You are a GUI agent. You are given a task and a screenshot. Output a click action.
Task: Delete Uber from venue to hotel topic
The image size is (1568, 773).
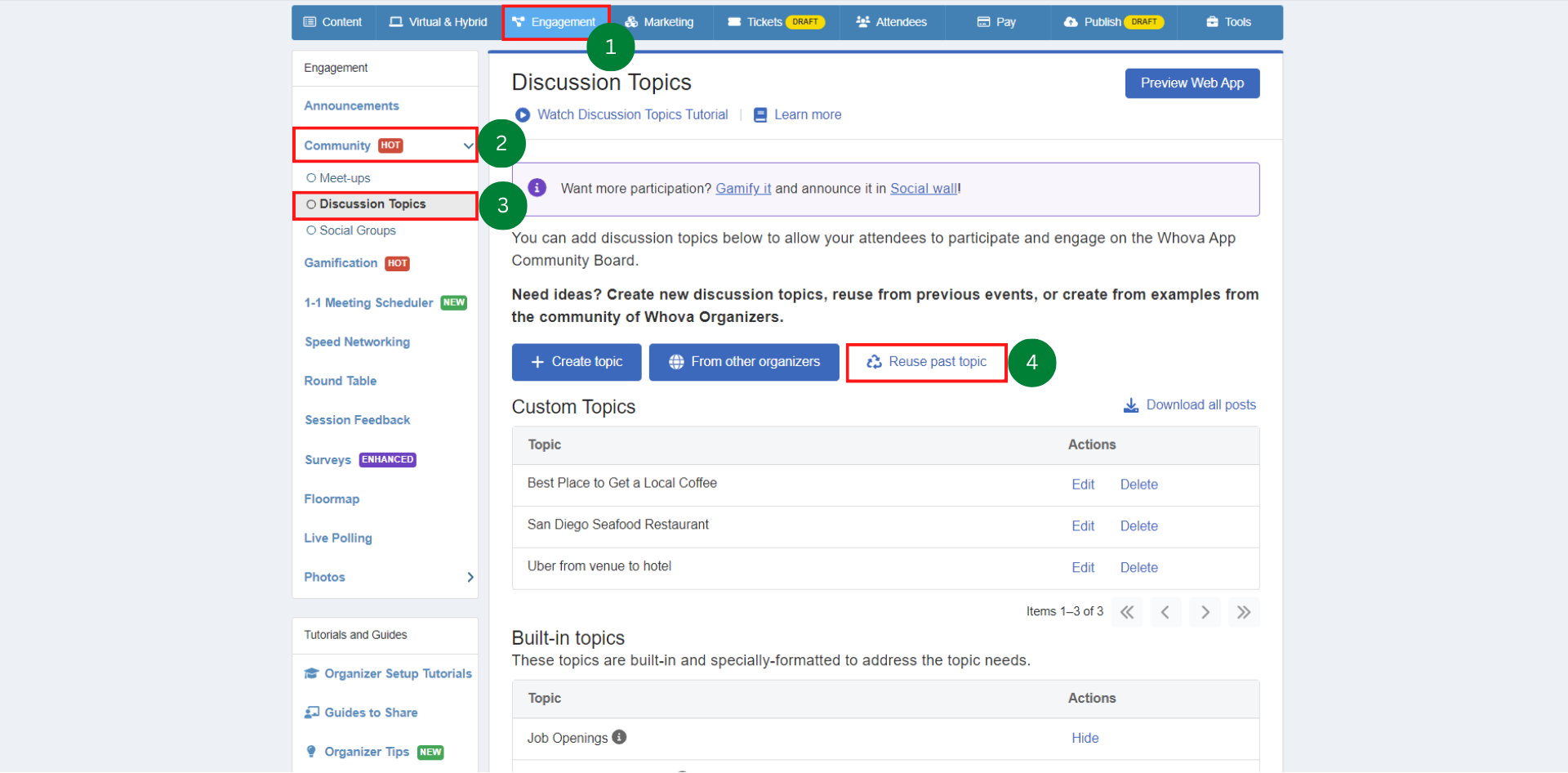point(1138,568)
